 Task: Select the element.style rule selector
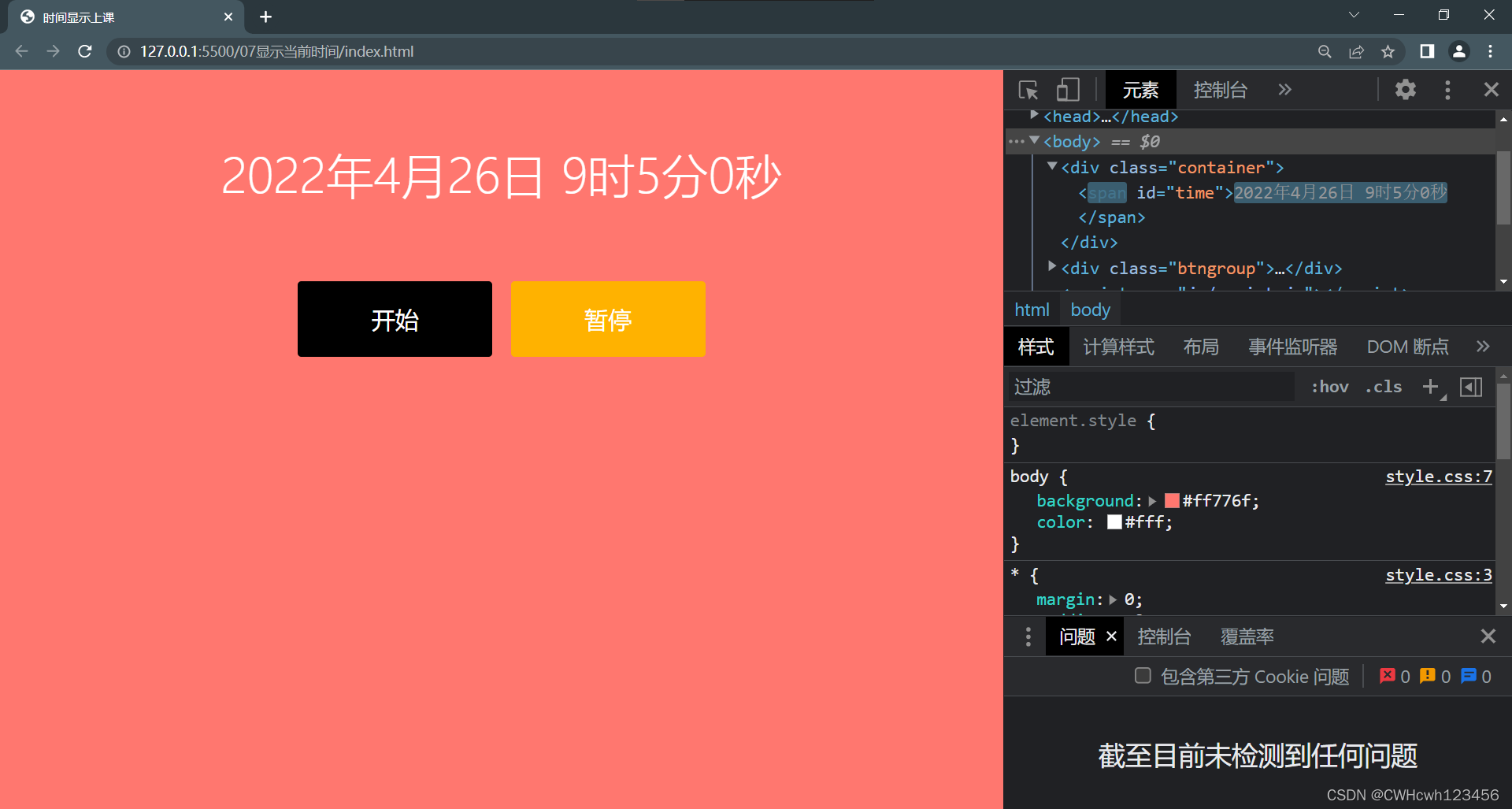click(x=1073, y=421)
